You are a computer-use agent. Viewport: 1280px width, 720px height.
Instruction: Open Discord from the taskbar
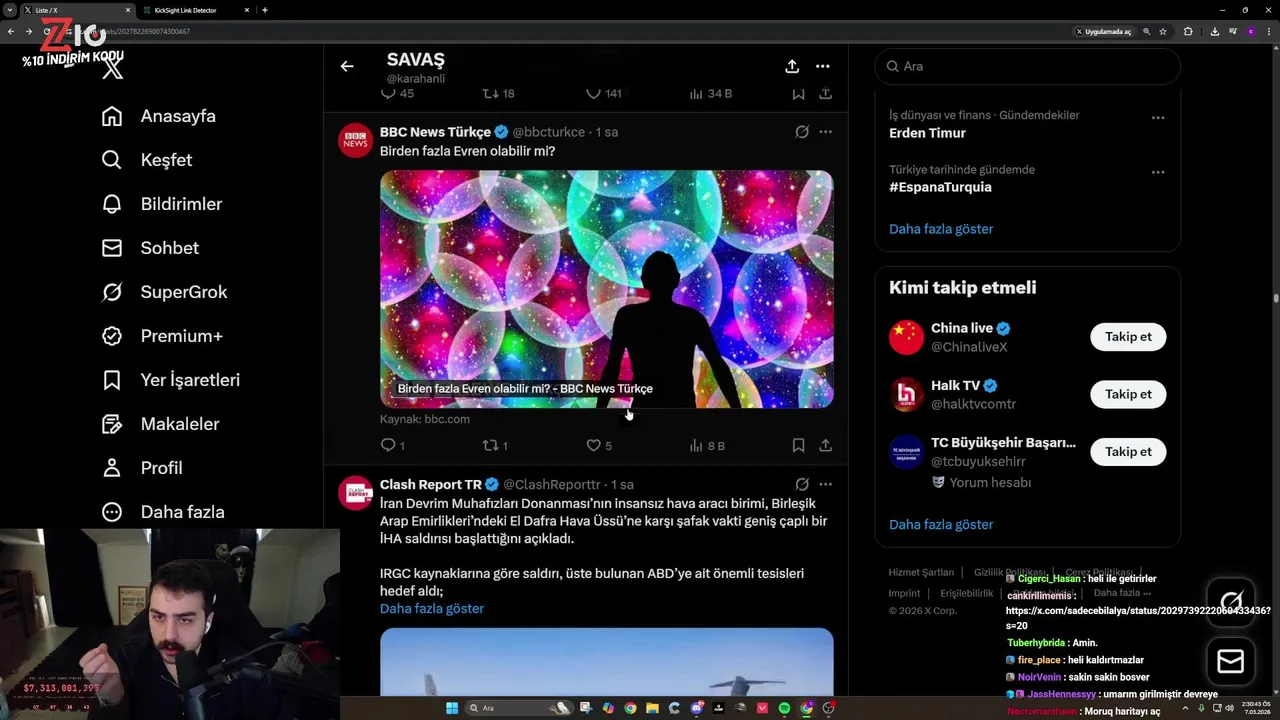pos(696,708)
